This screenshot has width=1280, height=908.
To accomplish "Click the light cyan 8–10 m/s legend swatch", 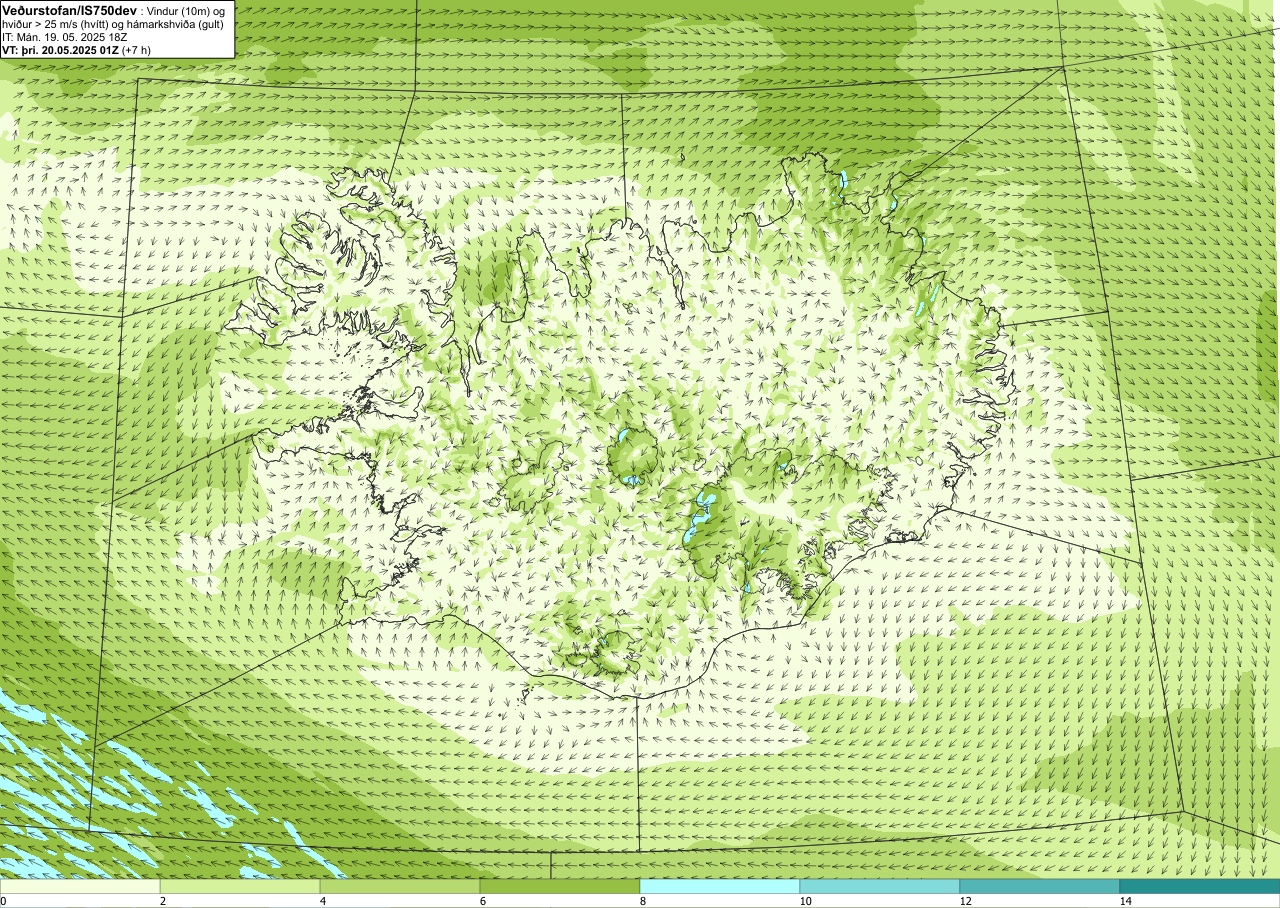I will click(x=720, y=886).
